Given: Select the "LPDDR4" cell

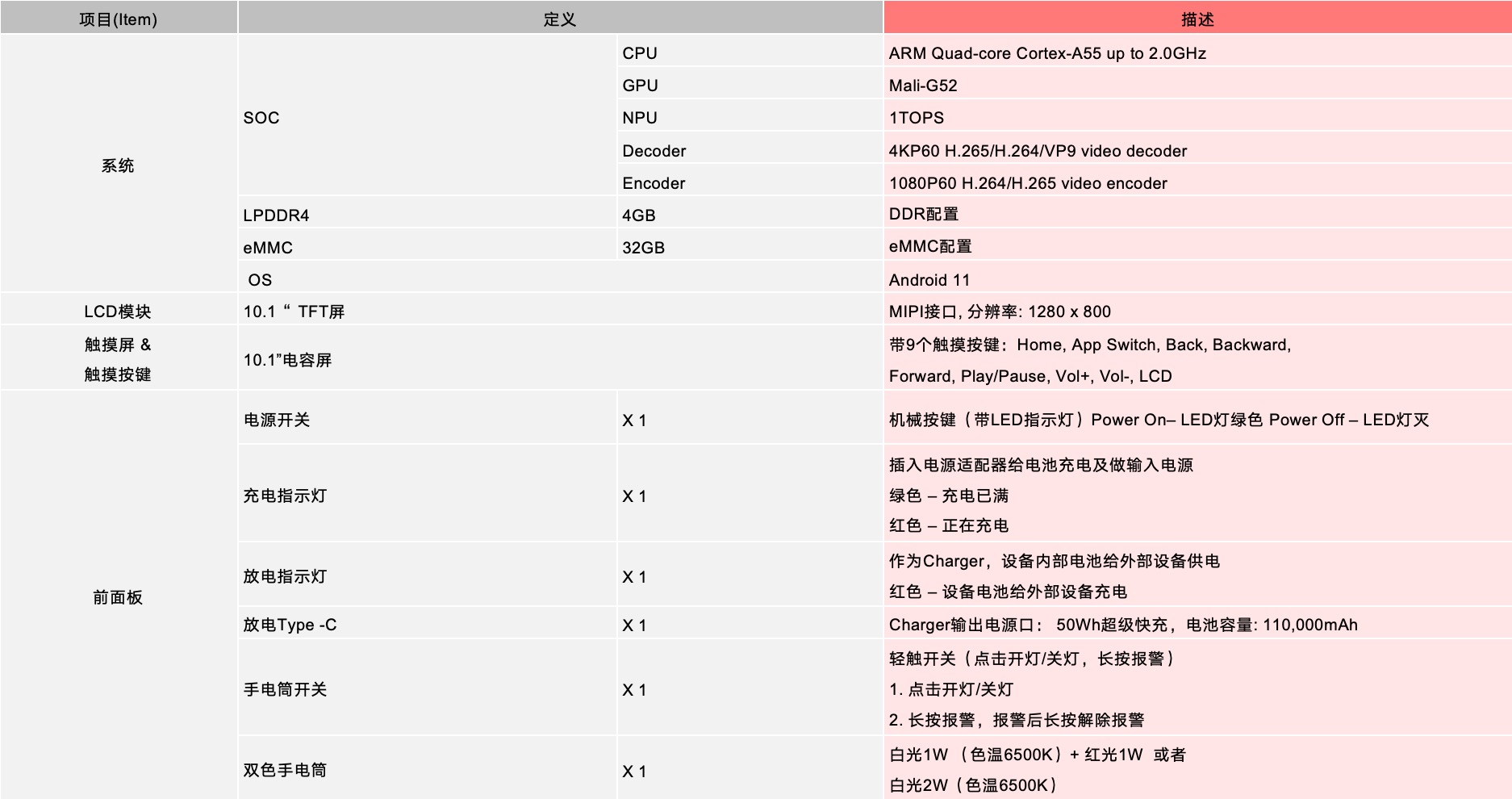Looking at the screenshot, I should tap(276, 215).
